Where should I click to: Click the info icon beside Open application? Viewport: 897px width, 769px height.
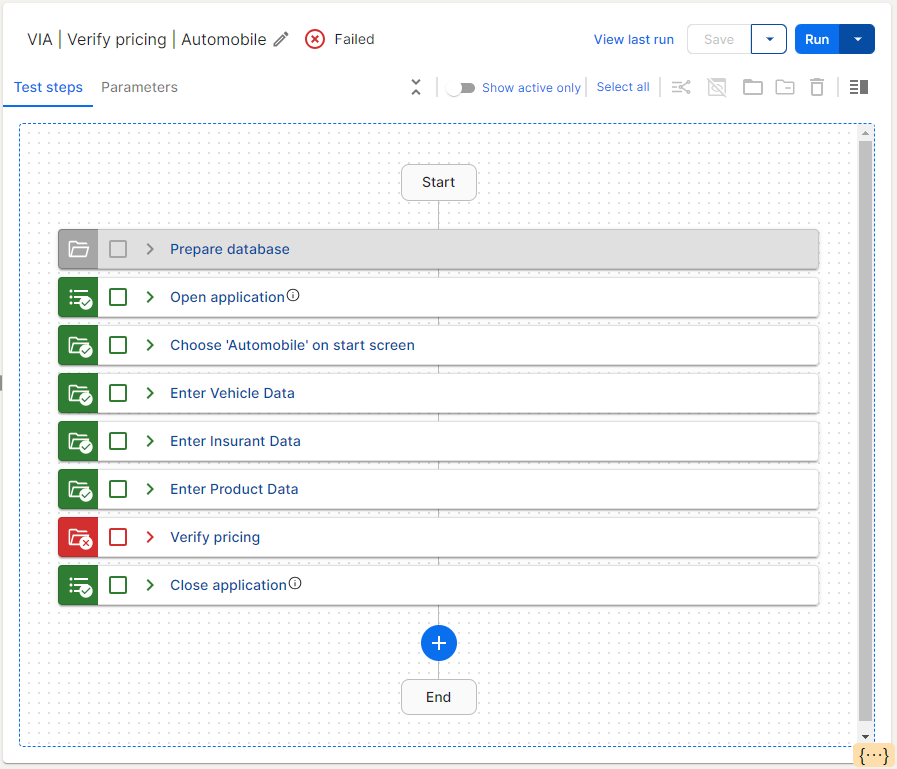click(294, 296)
